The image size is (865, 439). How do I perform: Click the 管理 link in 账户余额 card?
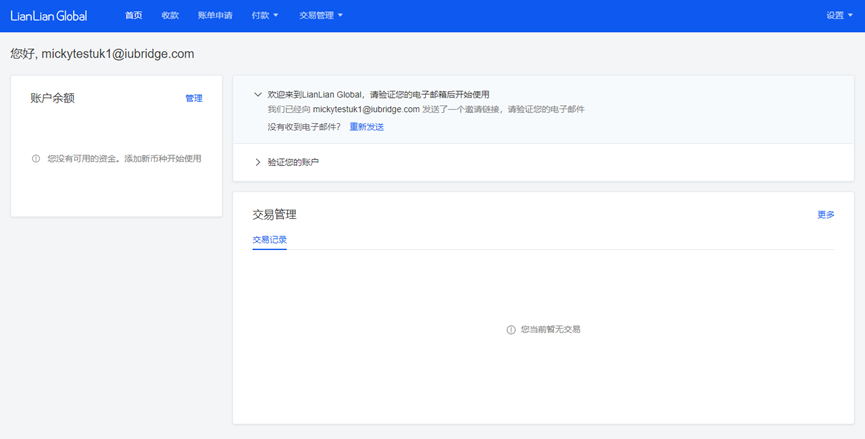tap(194, 98)
